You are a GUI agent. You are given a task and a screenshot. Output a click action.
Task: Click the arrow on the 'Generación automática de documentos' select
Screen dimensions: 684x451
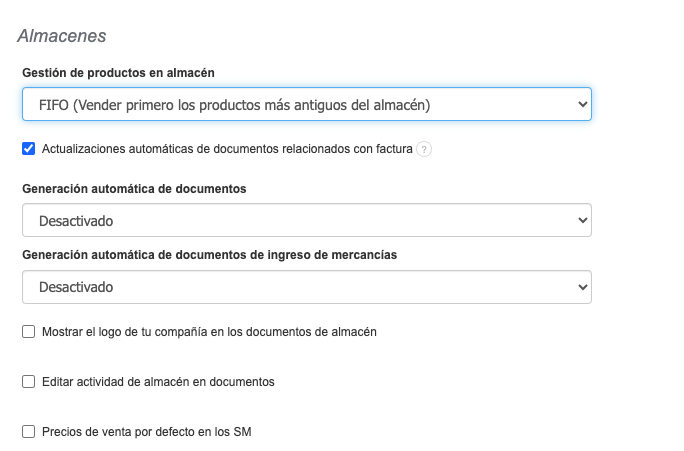582,220
